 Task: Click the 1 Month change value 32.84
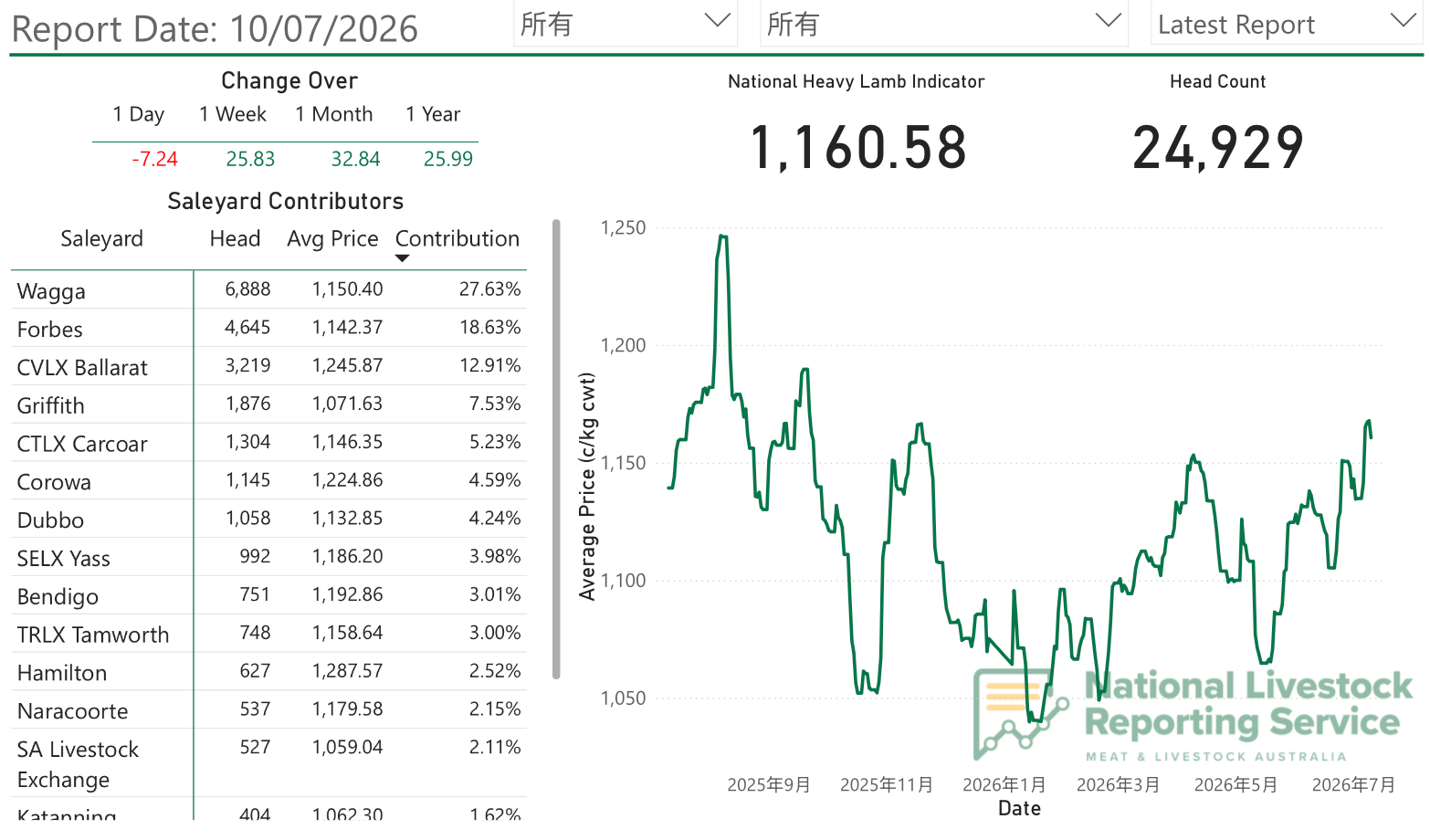(355, 159)
